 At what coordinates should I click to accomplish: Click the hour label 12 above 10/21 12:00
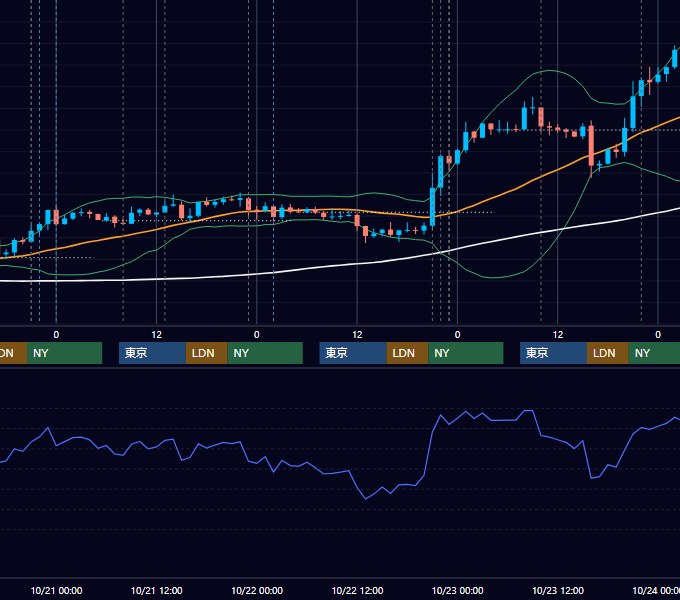click(157, 335)
